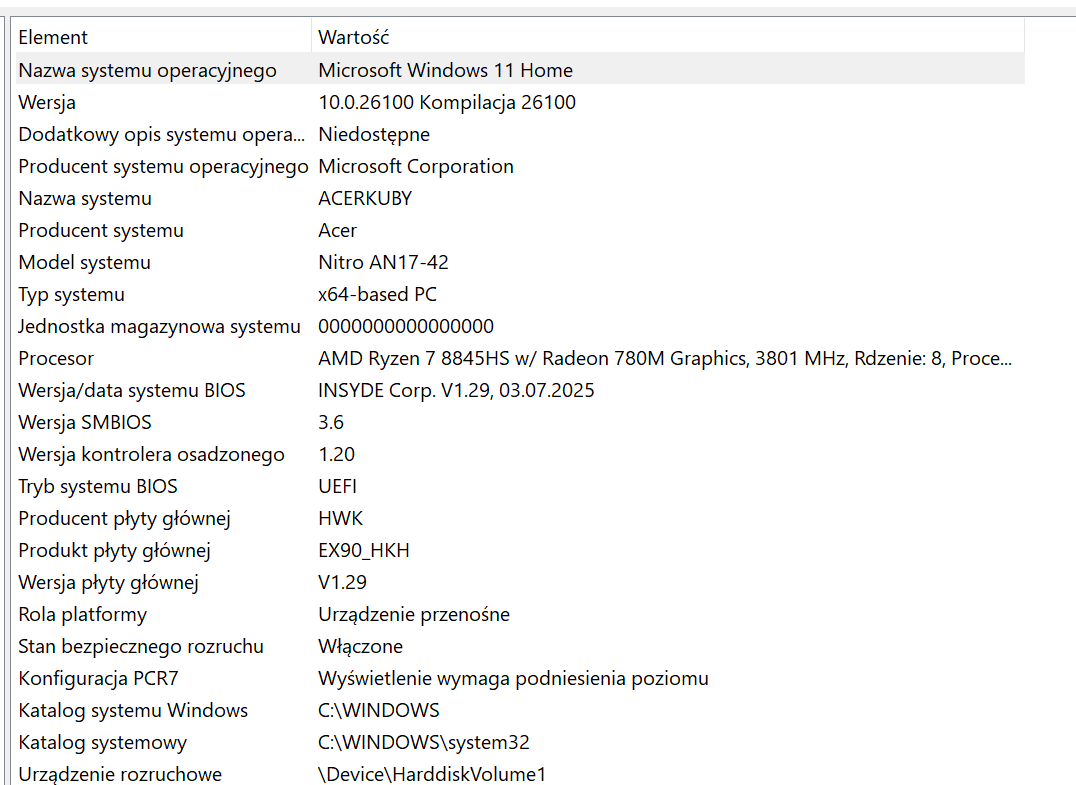The image size is (1076, 785).
Task: Select Katalog systemu Windows label
Action: tap(133, 711)
